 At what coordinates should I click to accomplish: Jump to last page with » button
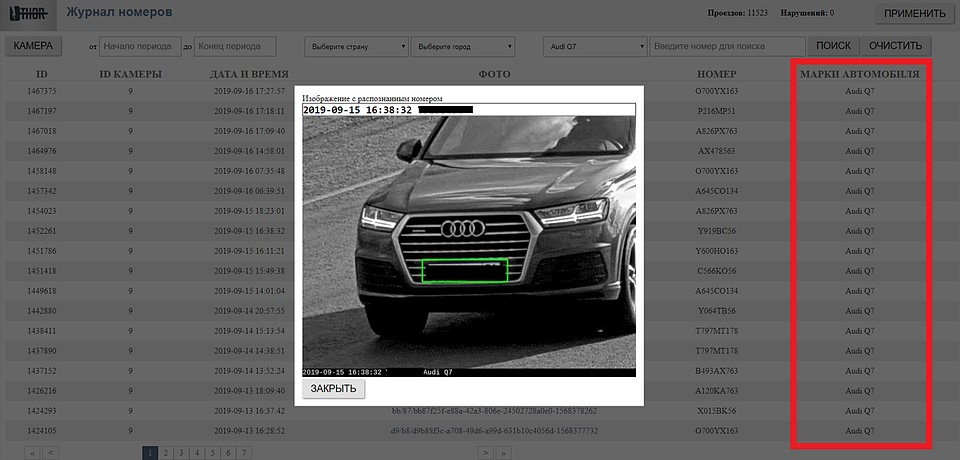[x=503, y=453]
